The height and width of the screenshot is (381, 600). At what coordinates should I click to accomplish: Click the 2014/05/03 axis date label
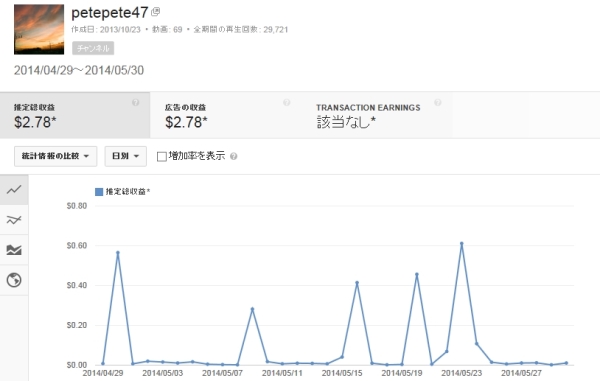[x=163, y=373]
